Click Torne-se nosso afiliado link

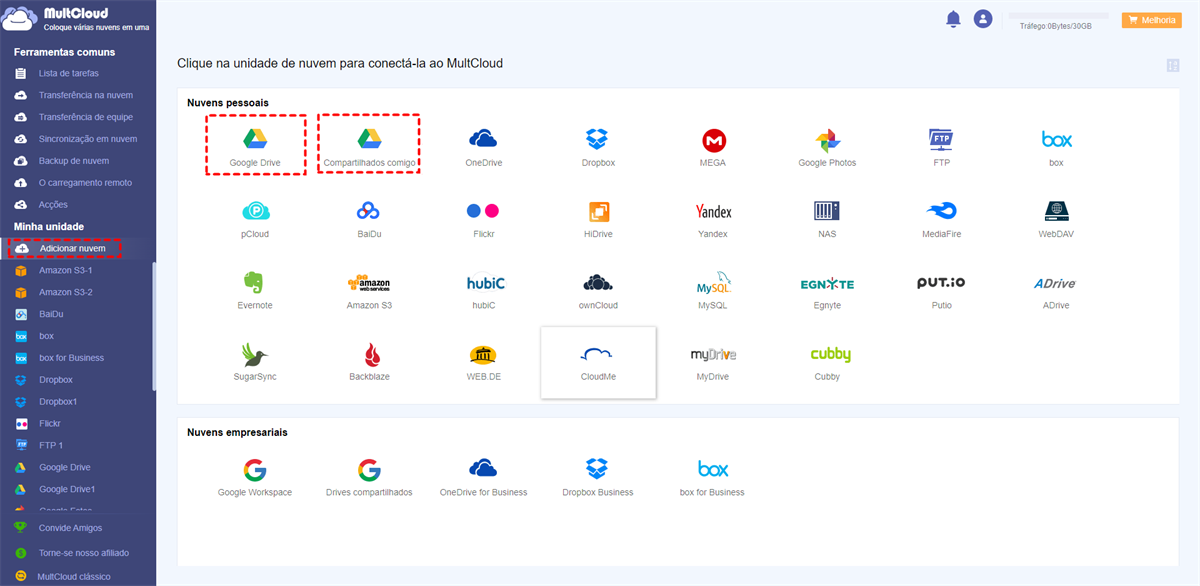pos(84,553)
